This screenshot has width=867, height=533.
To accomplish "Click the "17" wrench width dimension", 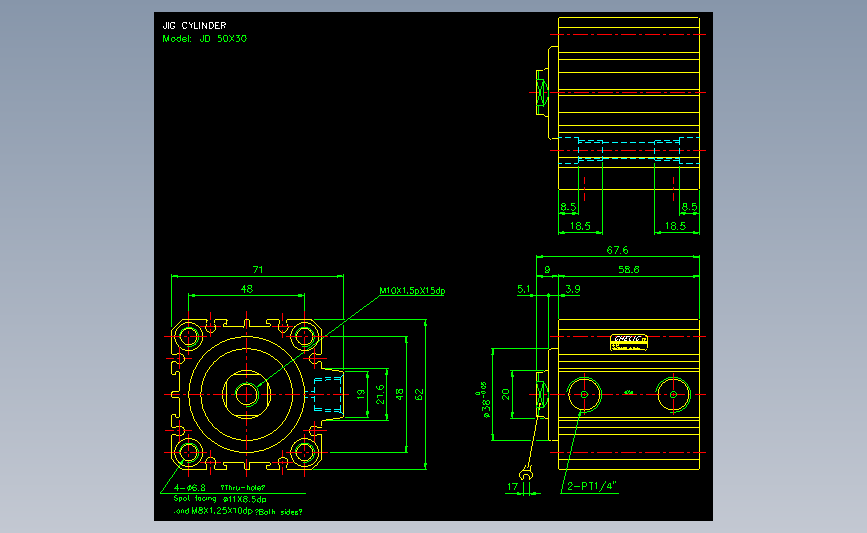I will pos(513,487).
